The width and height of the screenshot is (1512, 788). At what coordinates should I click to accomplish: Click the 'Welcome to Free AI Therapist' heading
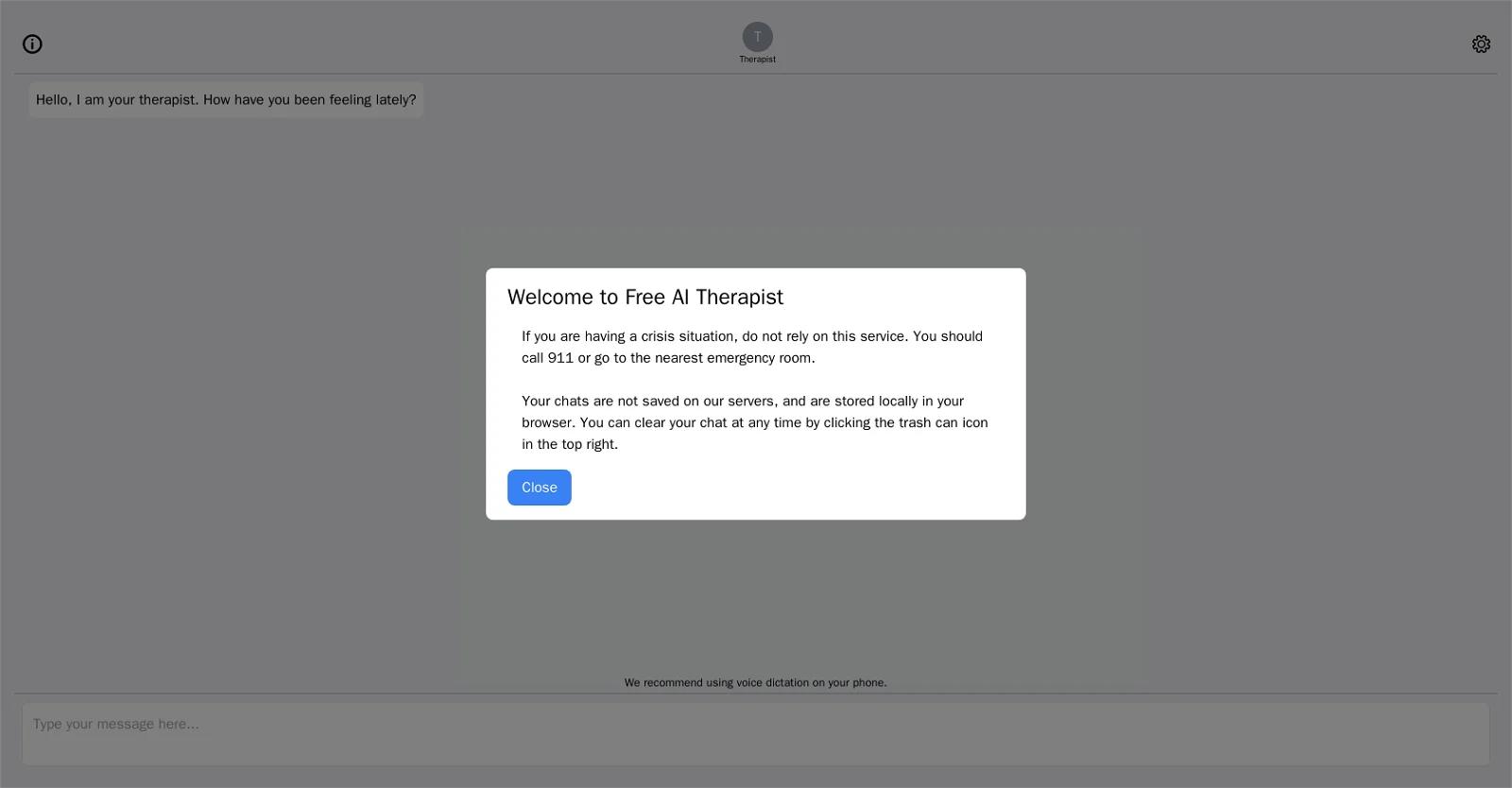tap(645, 297)
